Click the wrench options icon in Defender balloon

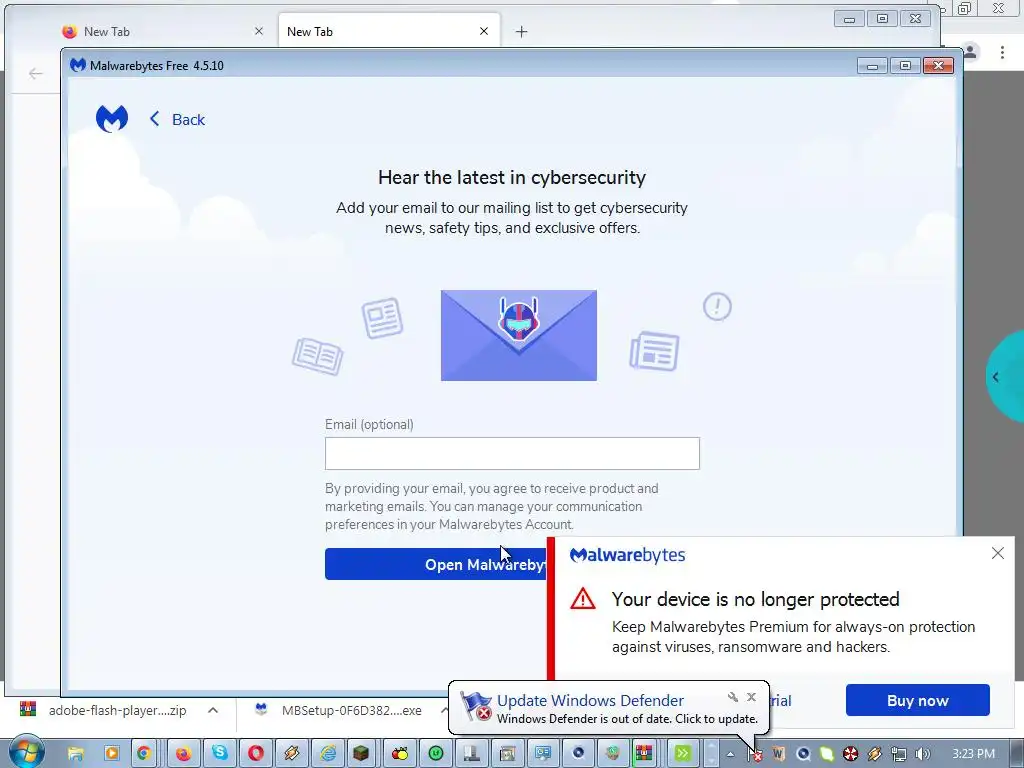click(733, 697)
